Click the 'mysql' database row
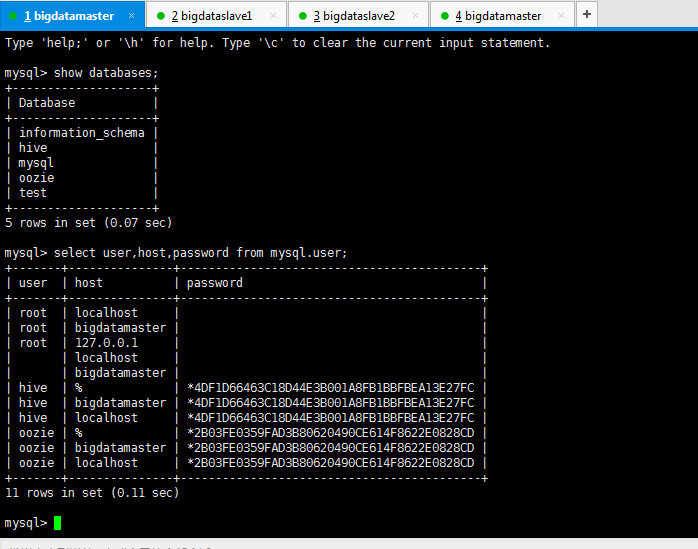The width and height of the screenshot is (698, 549). click(36, 163)
